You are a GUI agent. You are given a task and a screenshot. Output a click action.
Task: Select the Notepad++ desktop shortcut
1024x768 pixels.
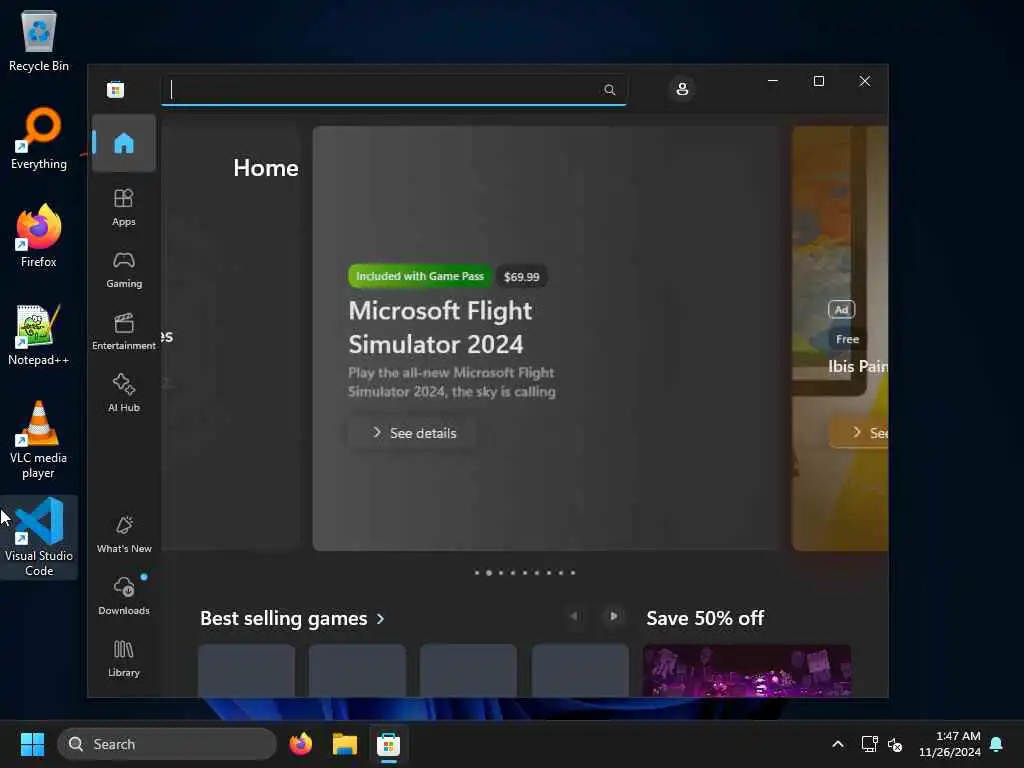(x=39, y=334)
